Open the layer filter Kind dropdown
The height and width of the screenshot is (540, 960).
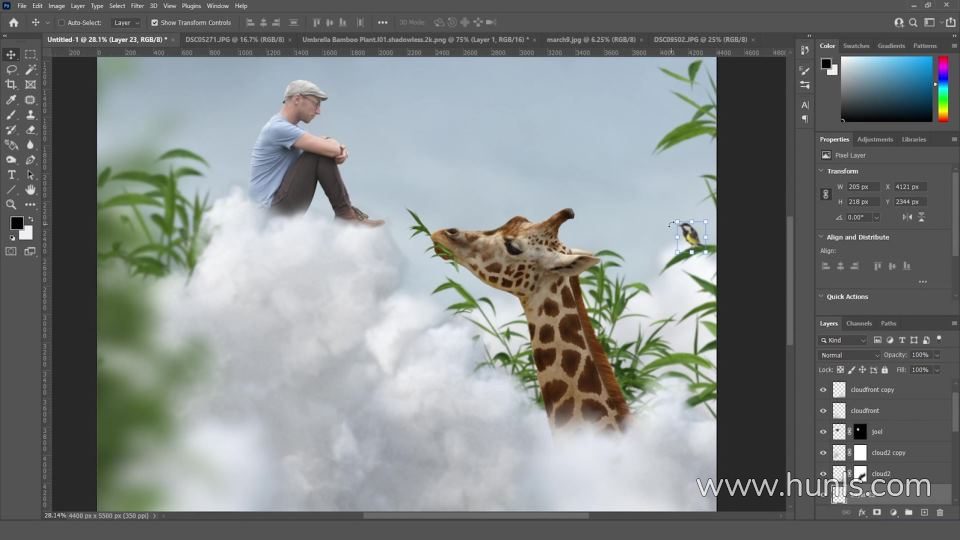pyautogui.click(x=846, y=340)
